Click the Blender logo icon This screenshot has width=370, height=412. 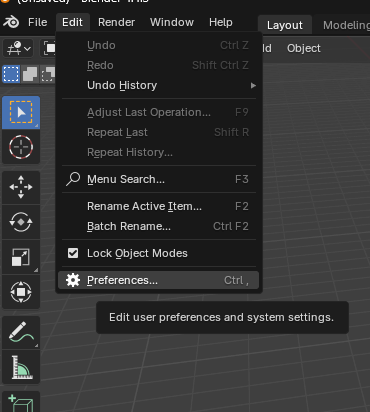tap(11, 22)
